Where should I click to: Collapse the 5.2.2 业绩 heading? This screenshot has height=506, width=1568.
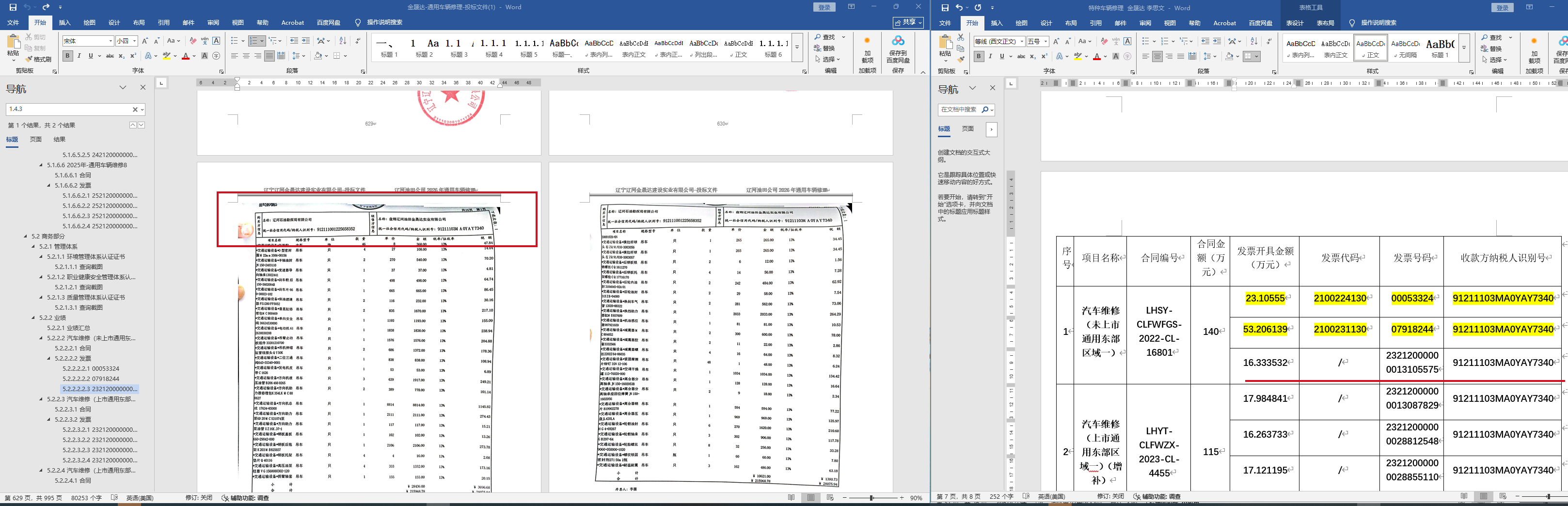pyautogui.click(x=33, y=318)
